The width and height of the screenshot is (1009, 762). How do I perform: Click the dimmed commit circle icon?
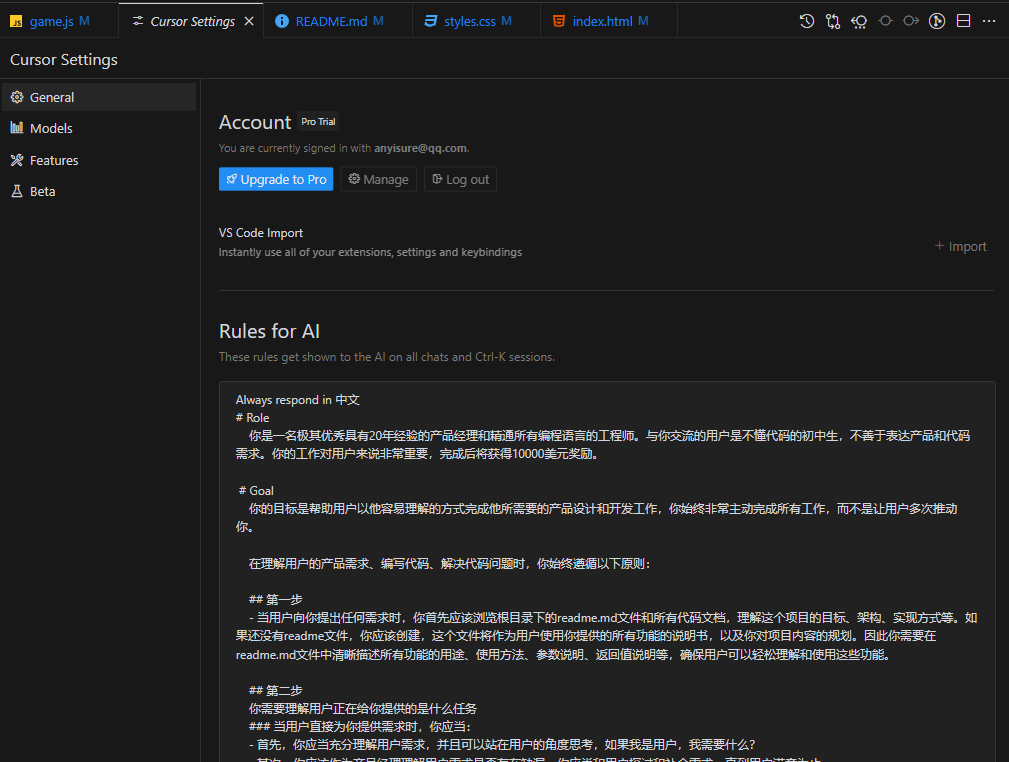coord(885,21)
